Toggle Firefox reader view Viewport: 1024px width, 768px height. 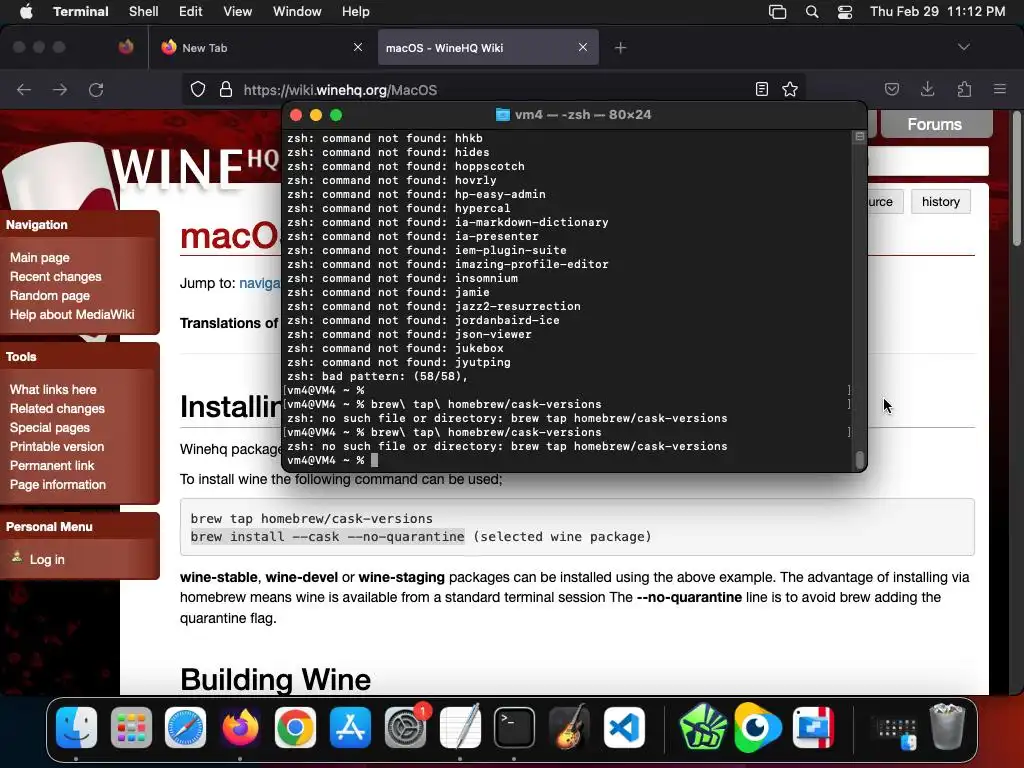pos(761,89)
